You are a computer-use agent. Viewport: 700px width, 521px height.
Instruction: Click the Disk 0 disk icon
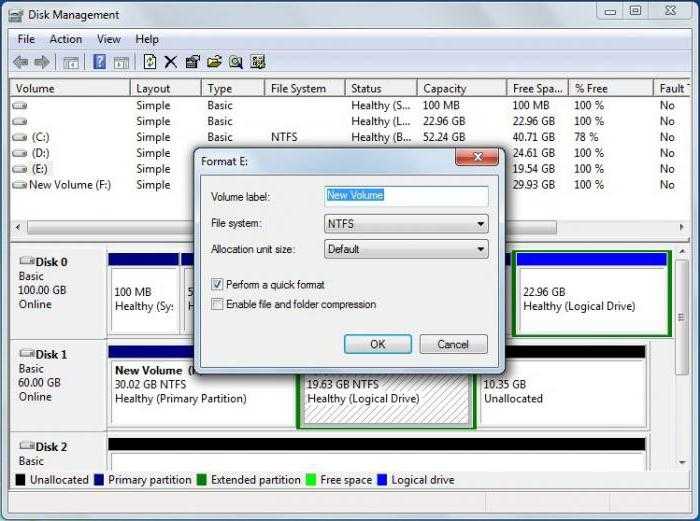26,261
